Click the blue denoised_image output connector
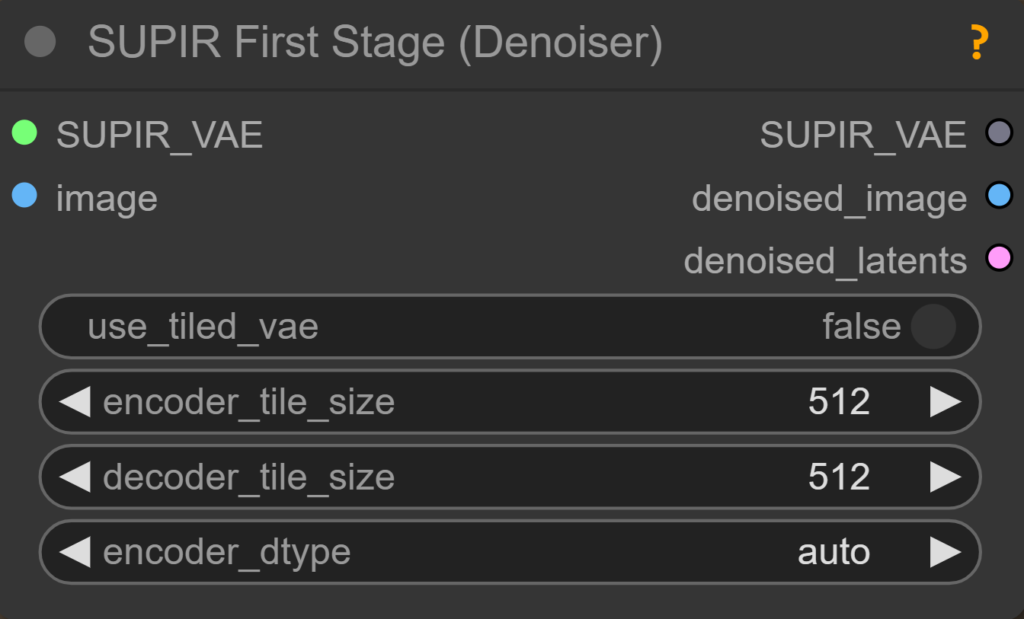Viewport: 1024px width, 619px height. click(x=998, y=196)
